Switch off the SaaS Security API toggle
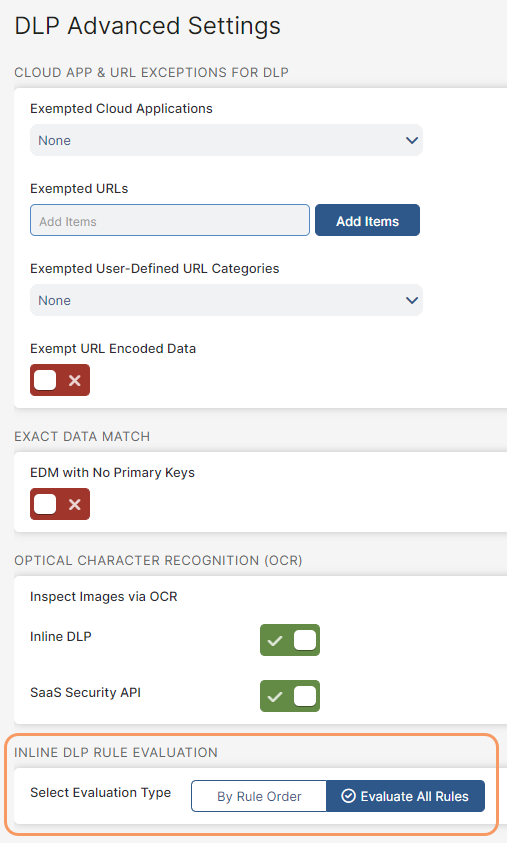Image resolution: width=507 pixels, height=843 pixels. (x=290, y=696)
